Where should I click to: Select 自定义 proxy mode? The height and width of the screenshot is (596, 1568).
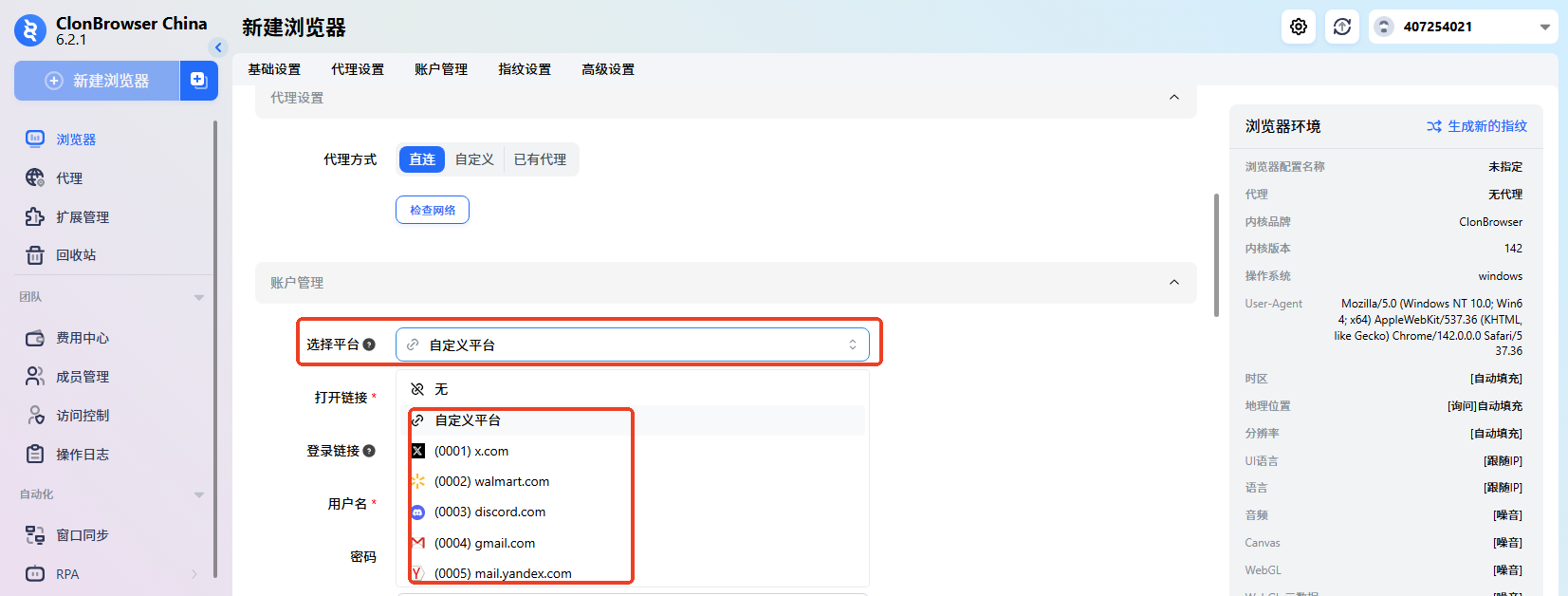(x=474, y=159)
